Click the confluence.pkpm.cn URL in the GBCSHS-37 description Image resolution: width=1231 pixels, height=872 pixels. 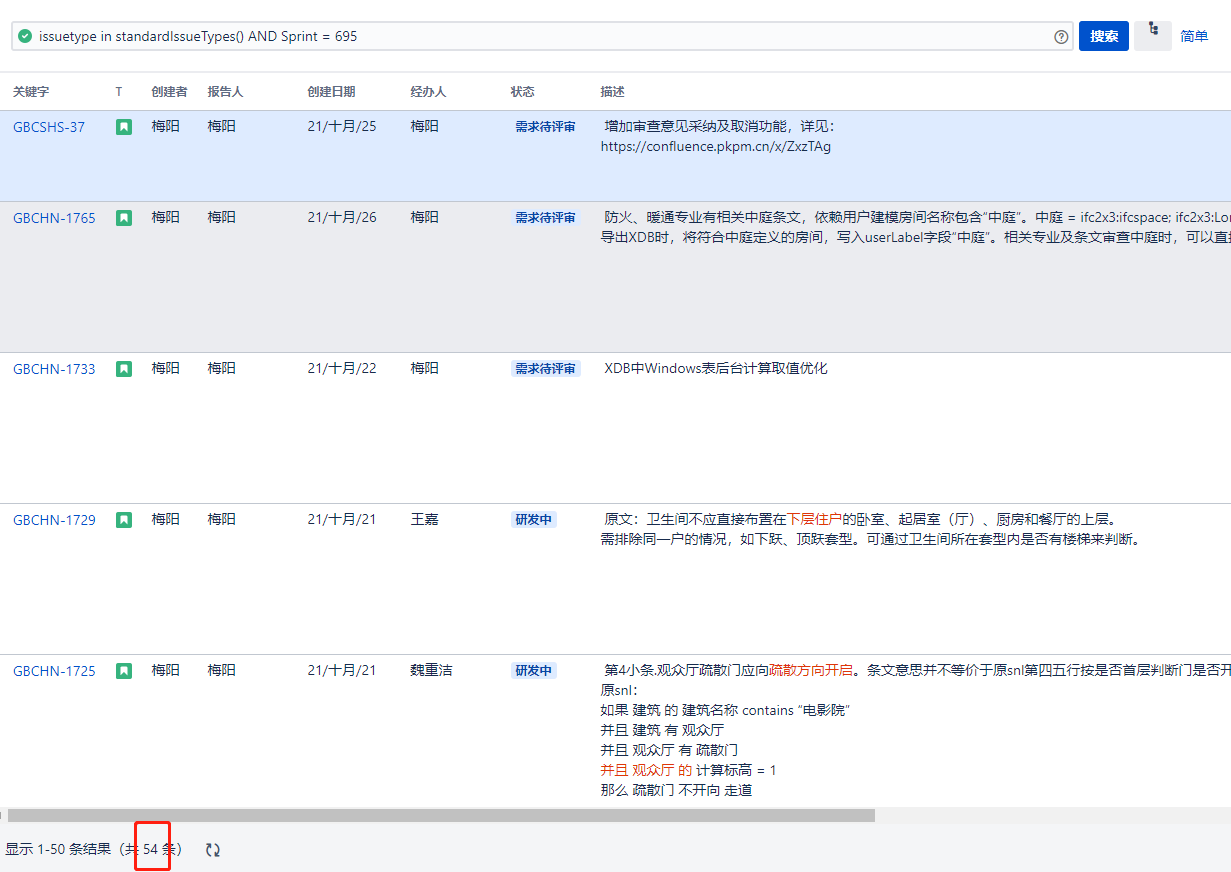[716, 147]
